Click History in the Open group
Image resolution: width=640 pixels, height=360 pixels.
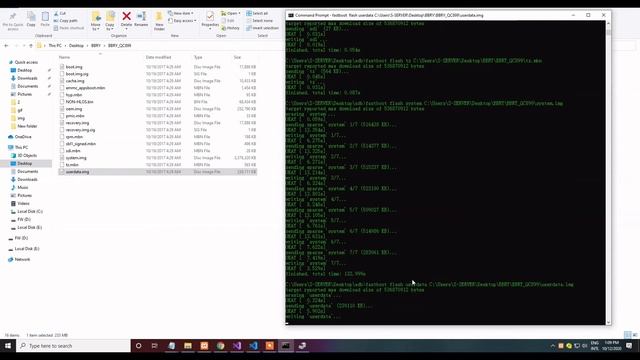click(x=231, y=28)
